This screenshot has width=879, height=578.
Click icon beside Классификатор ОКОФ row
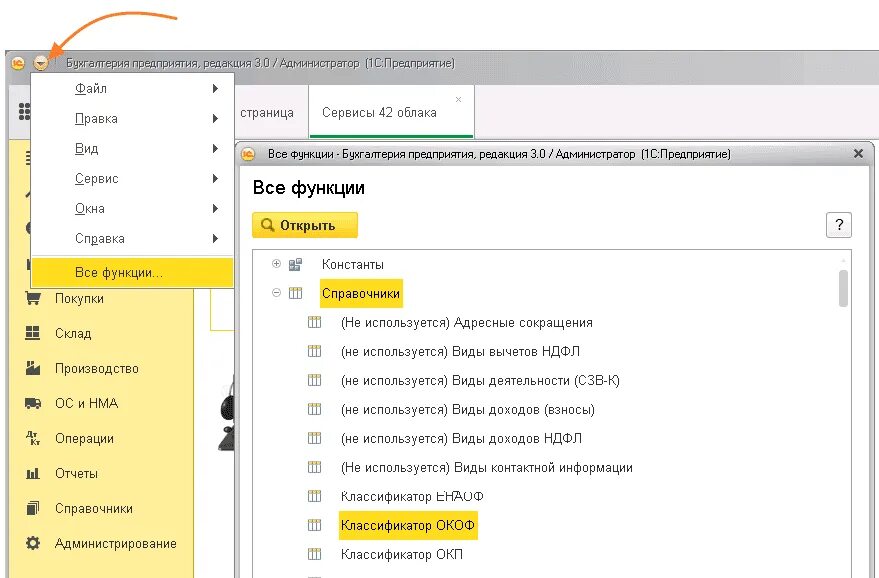coord(314,525)
